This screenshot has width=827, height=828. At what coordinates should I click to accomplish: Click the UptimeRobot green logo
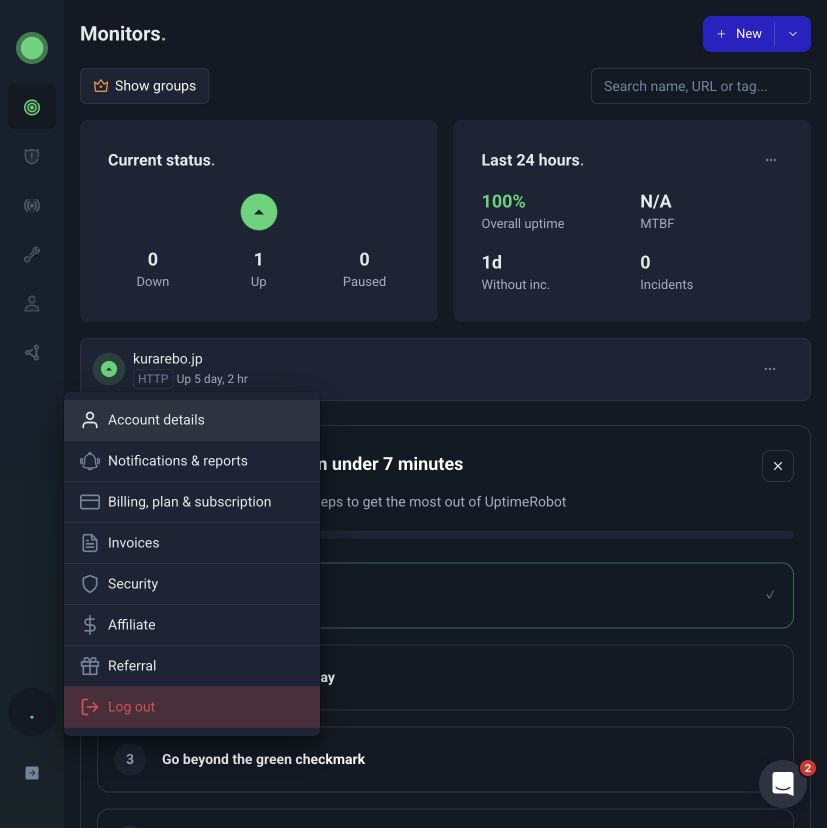tap(32, 48)
